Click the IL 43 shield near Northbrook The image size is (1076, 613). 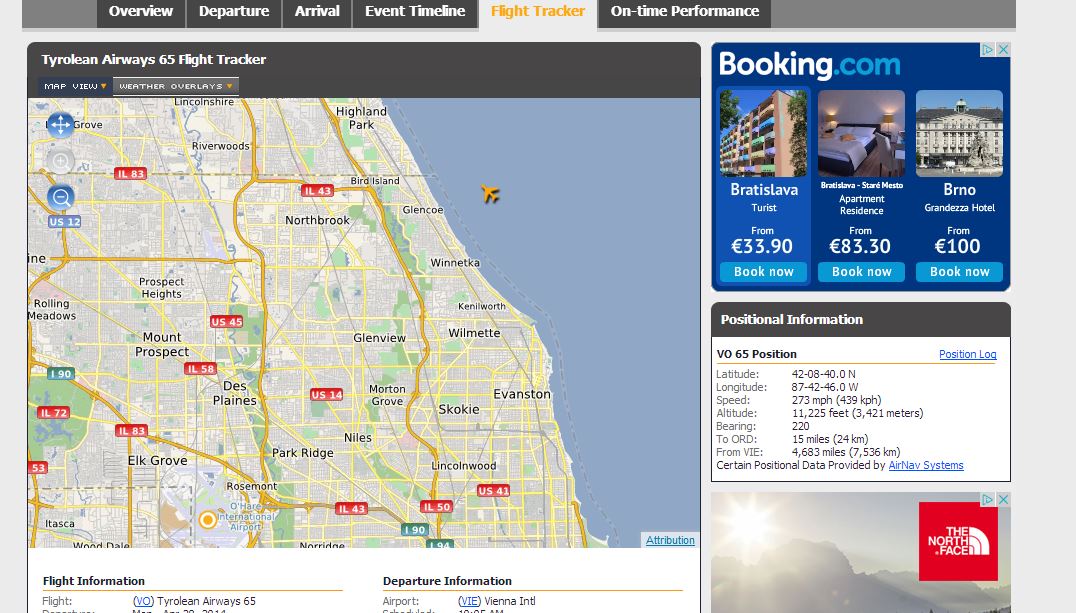pyautogui.click(x=317, y=191)
